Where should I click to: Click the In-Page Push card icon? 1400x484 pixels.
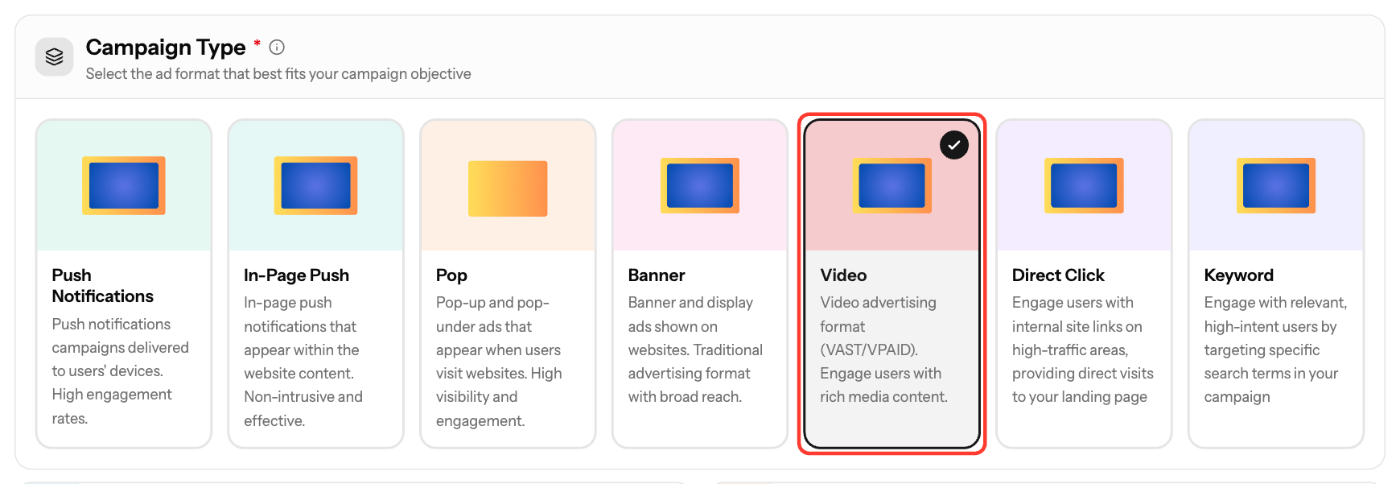pos(316,186)
